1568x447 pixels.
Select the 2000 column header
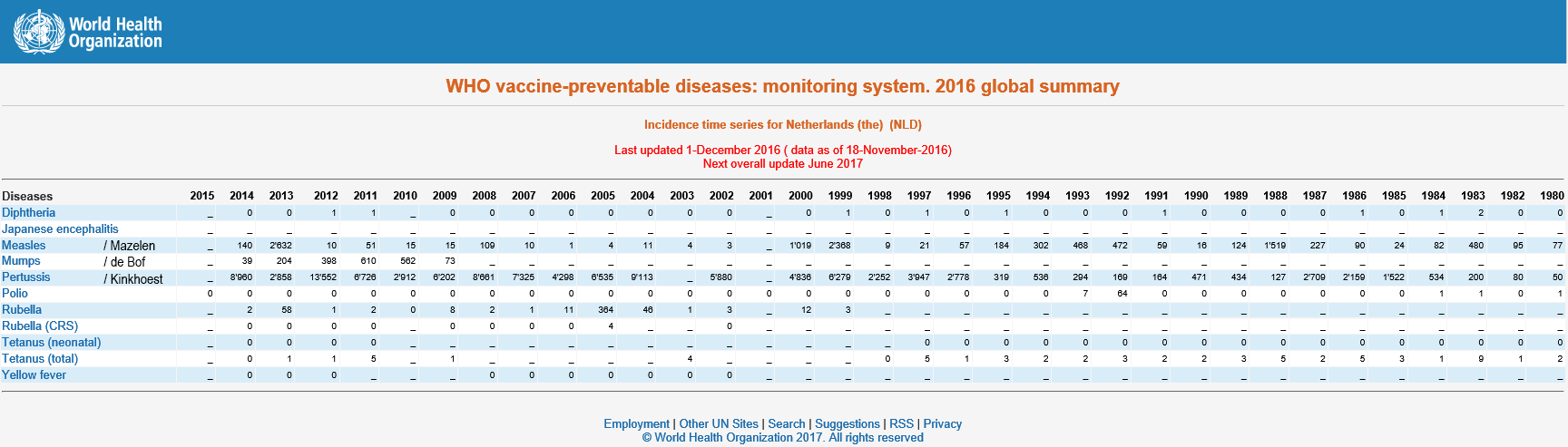click(800, 196)
